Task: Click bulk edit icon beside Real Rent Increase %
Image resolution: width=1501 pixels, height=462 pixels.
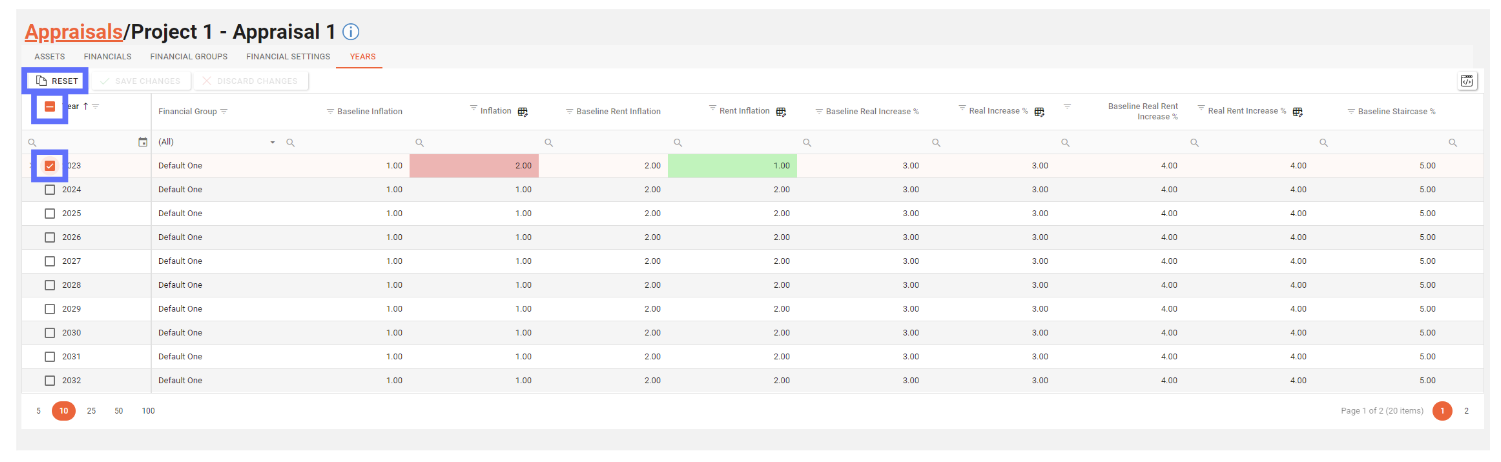Action: (1298, 111)
